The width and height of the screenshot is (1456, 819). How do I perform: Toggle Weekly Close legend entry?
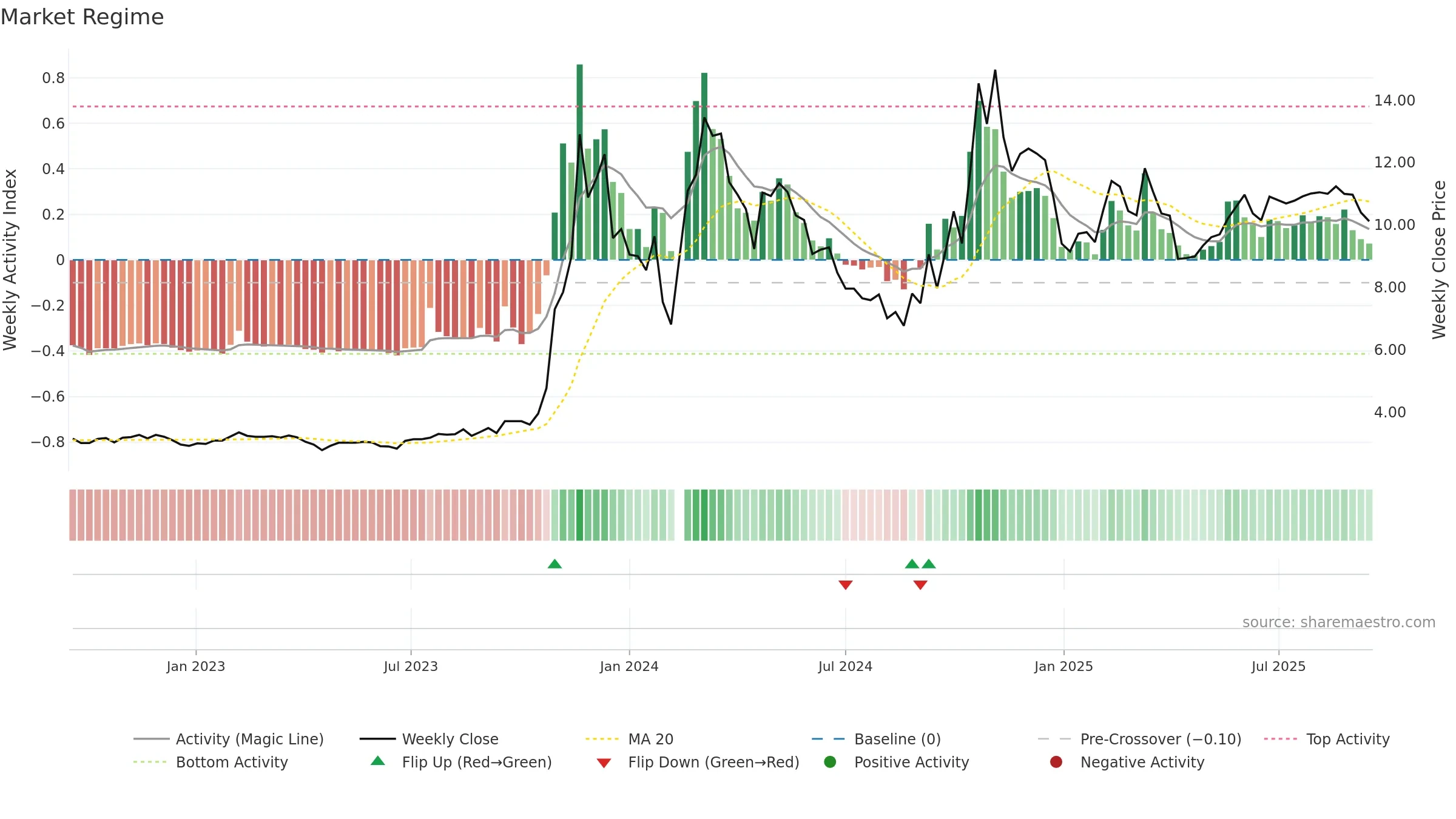coord(429,739)
